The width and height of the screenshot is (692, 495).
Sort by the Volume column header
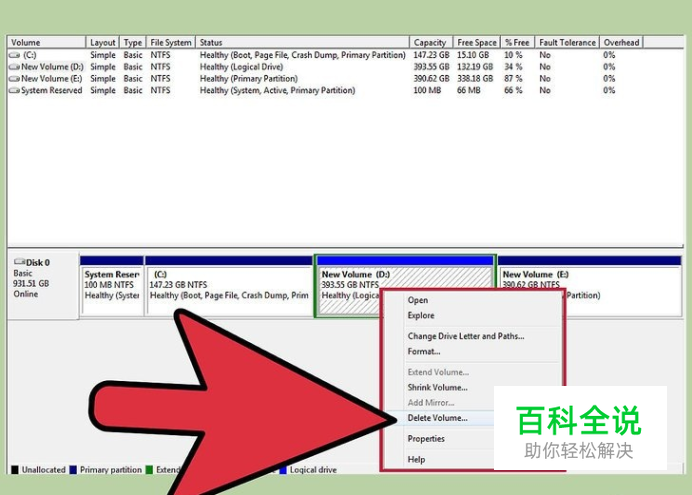coord(46,42)
